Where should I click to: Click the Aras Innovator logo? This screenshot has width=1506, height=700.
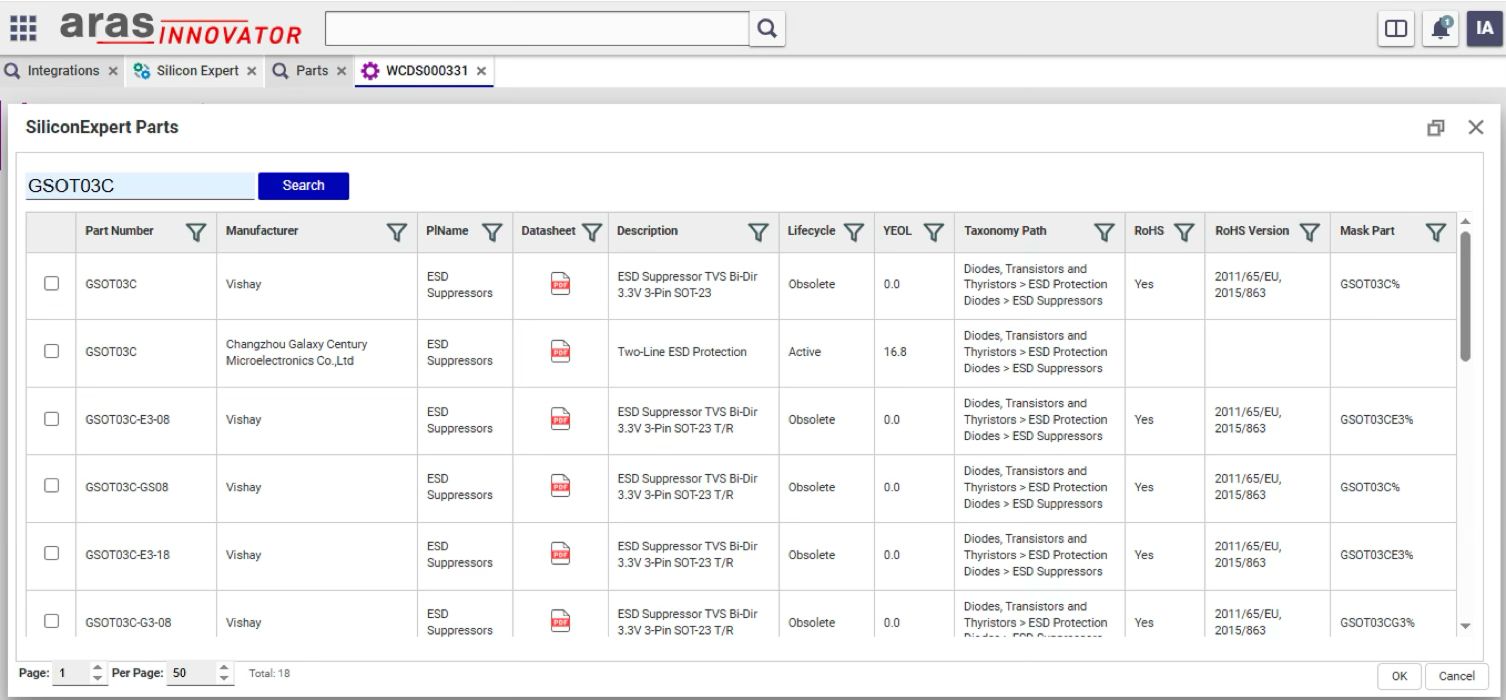181,29
